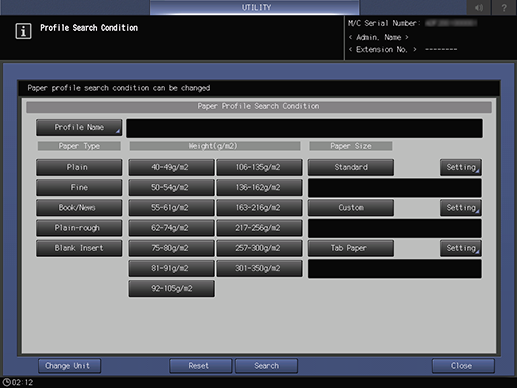The width and height of the screenshot is (517, 388).
Task: Click the Standard size display field
Action: pos(395,188)
